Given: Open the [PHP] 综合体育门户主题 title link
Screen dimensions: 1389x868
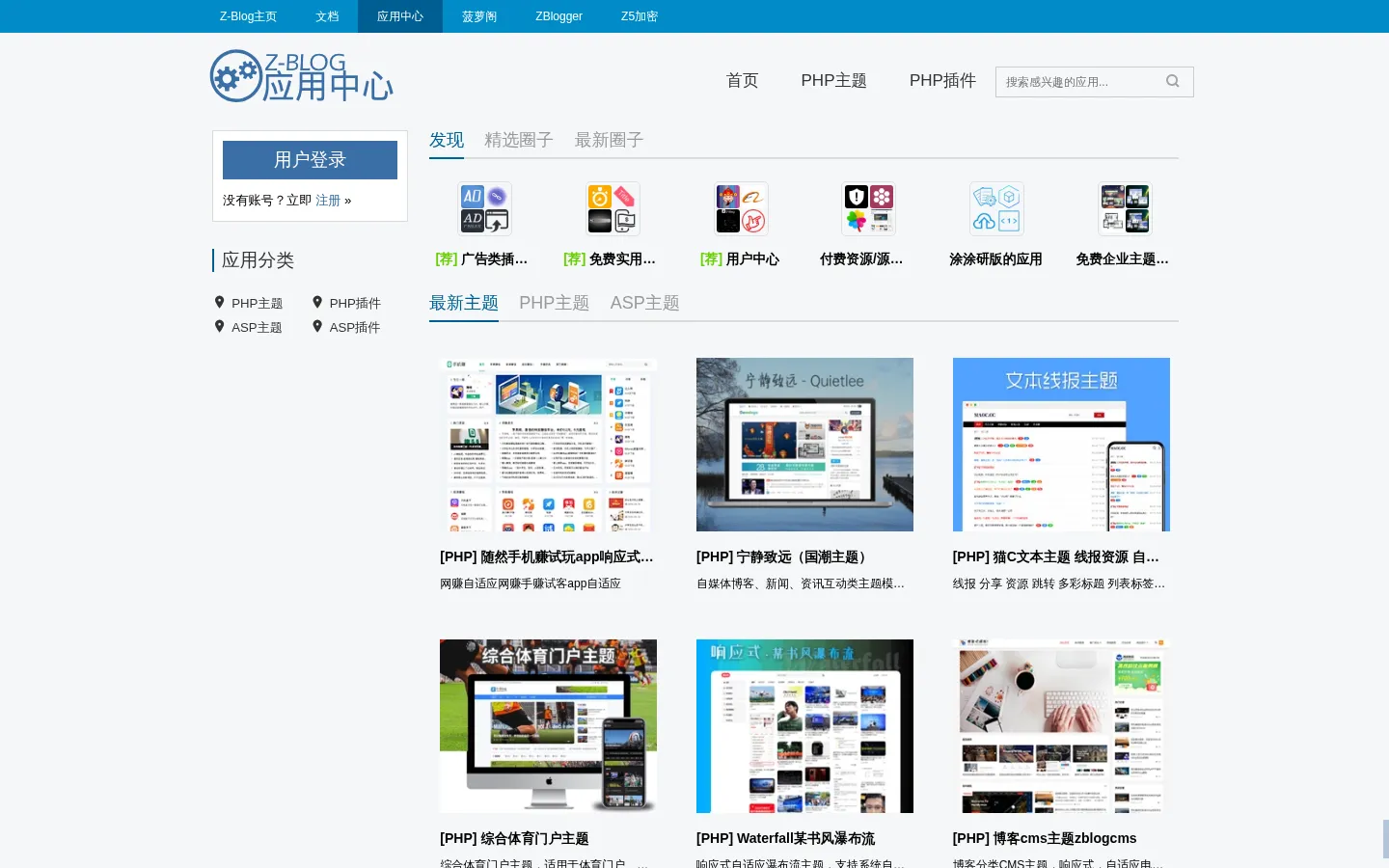Looking at the screenshot, I should click(514, 838).
